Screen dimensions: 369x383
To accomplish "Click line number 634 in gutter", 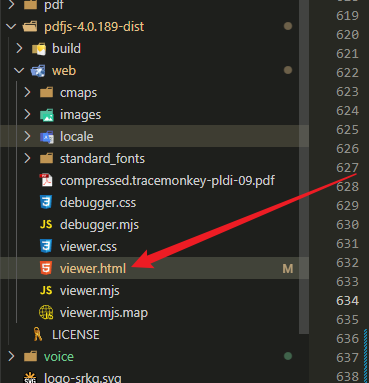I will click(x=347, y=301).
